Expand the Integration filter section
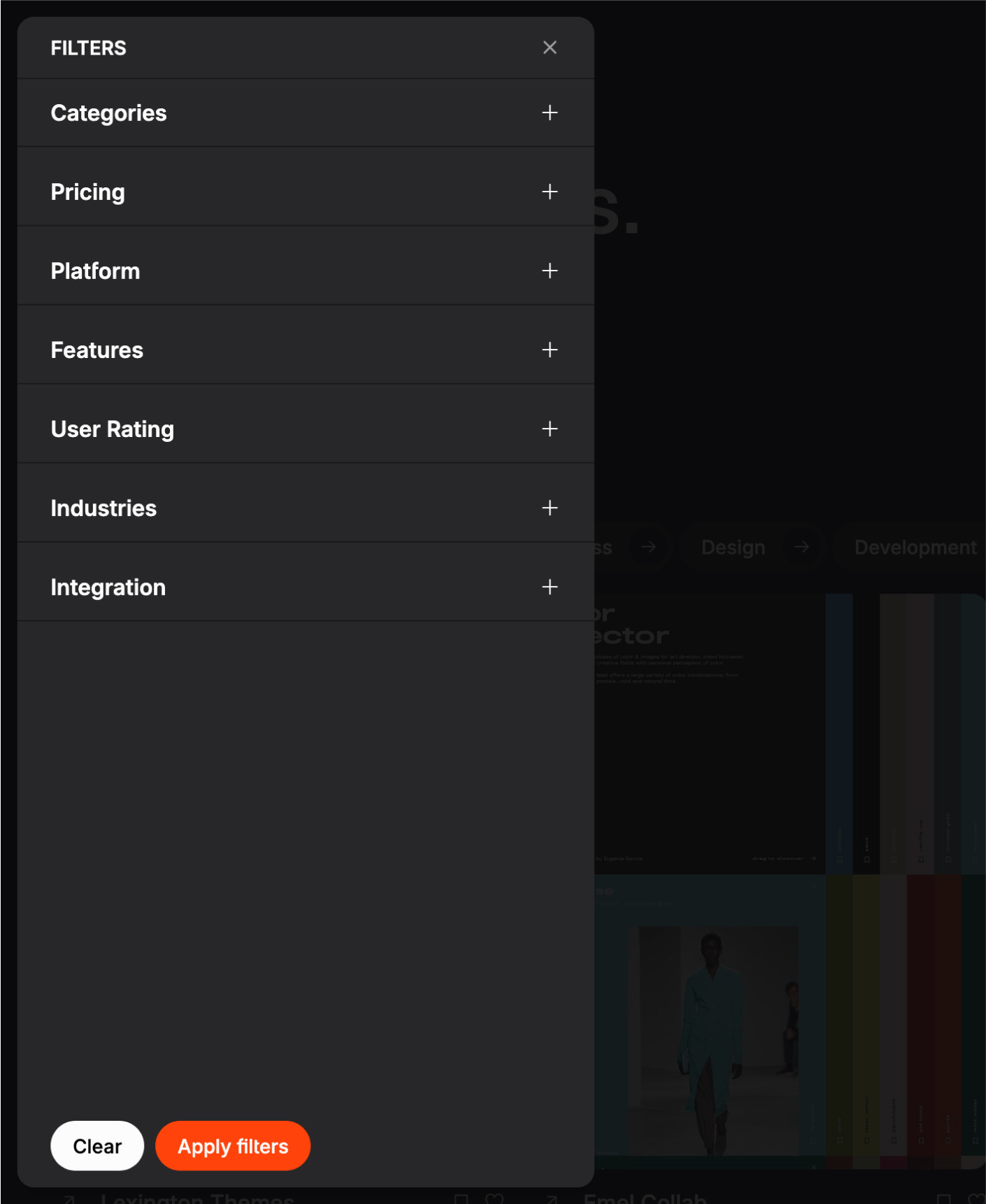 pos(550,587)
